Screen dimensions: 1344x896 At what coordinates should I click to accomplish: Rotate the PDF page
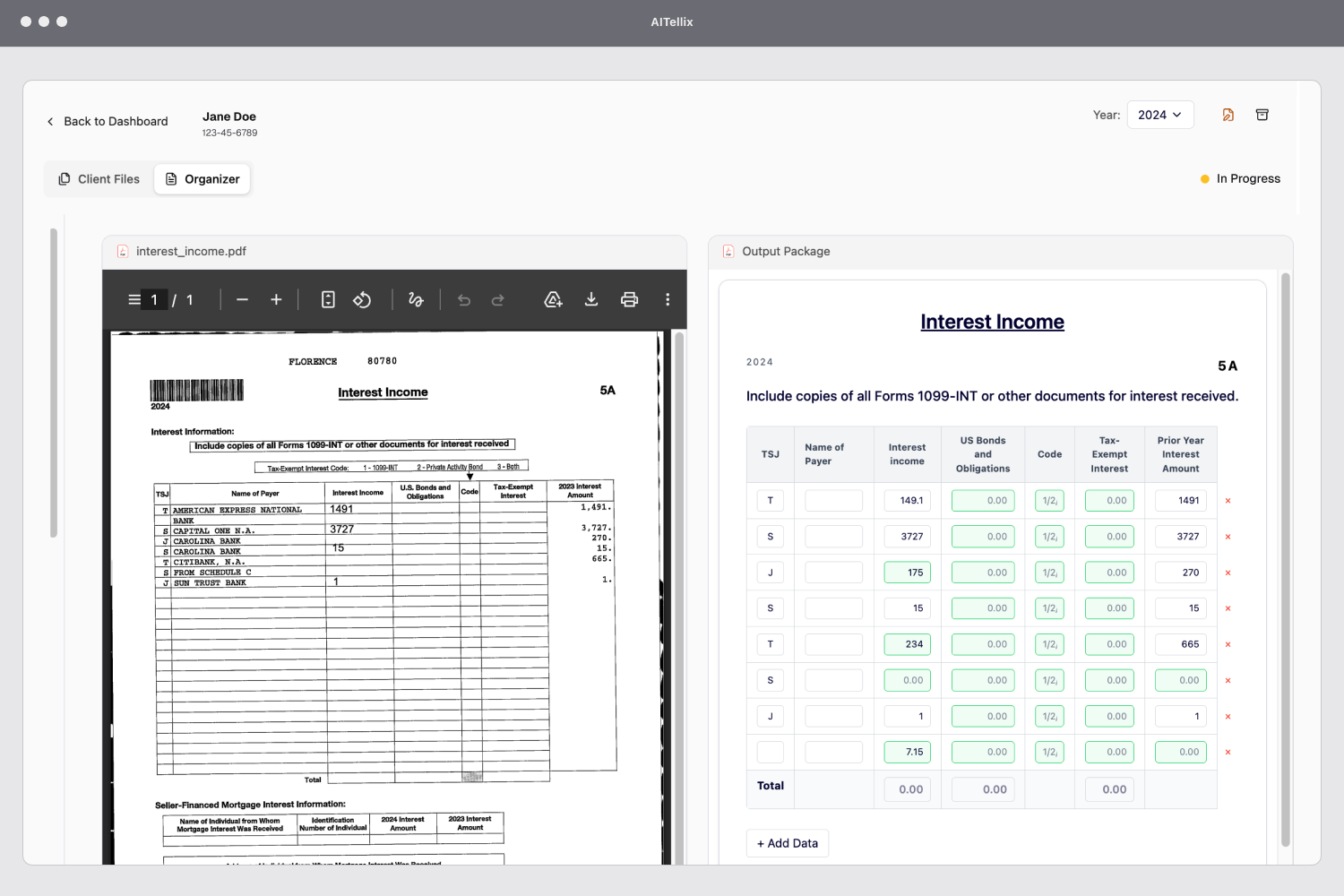[x=362, y=299]
